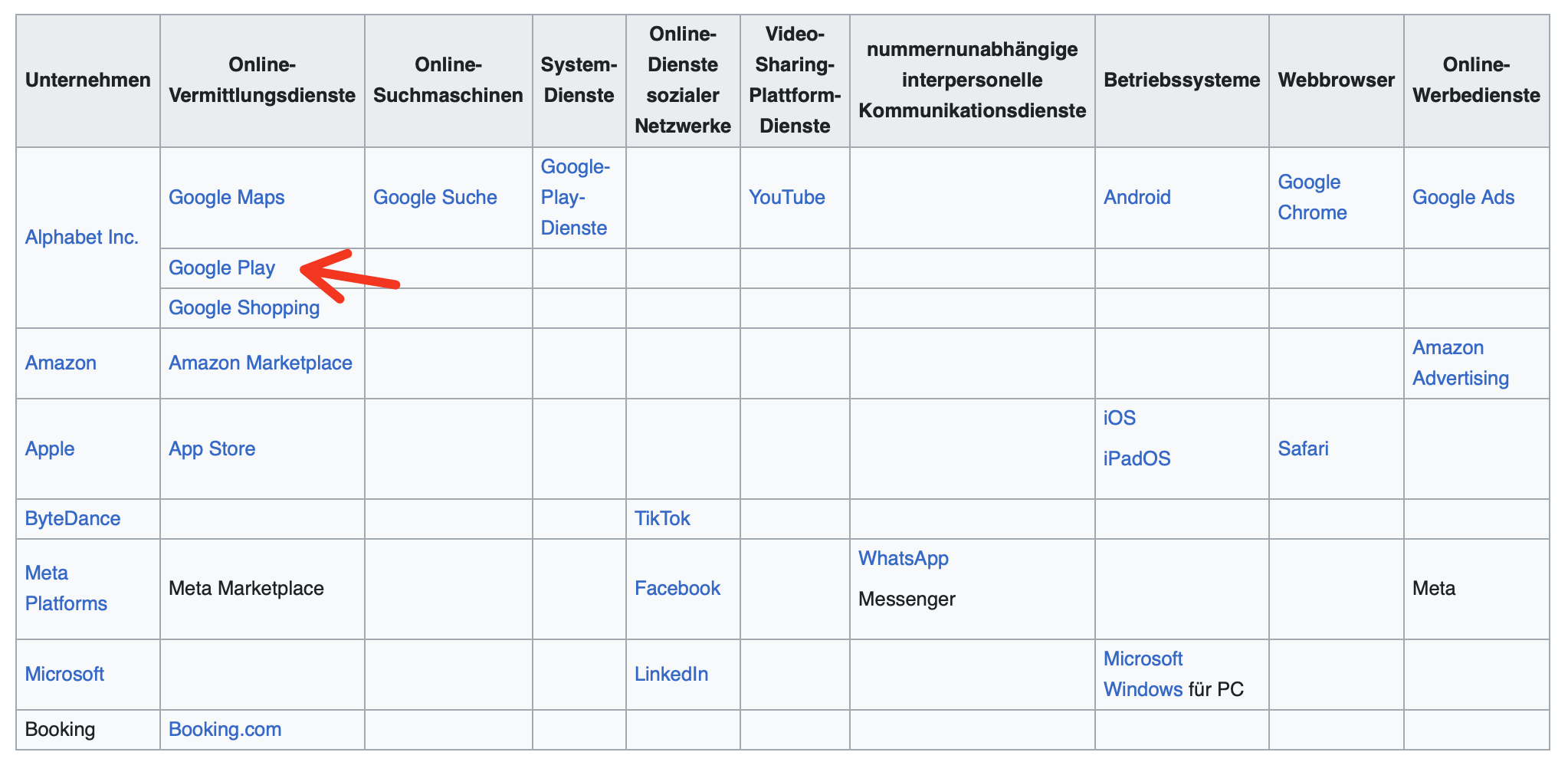Open the iPadOS link
Screen dimensions: 1568x762
(1137, 459)
